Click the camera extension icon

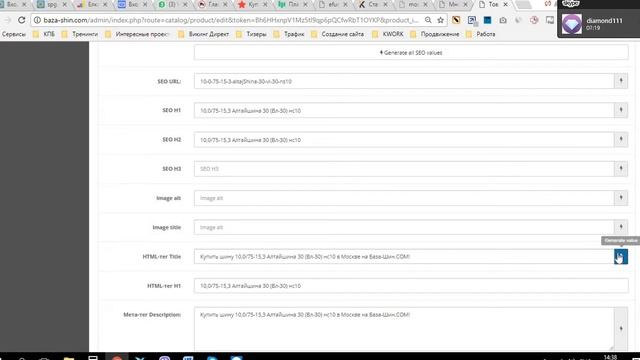(503, 20)
